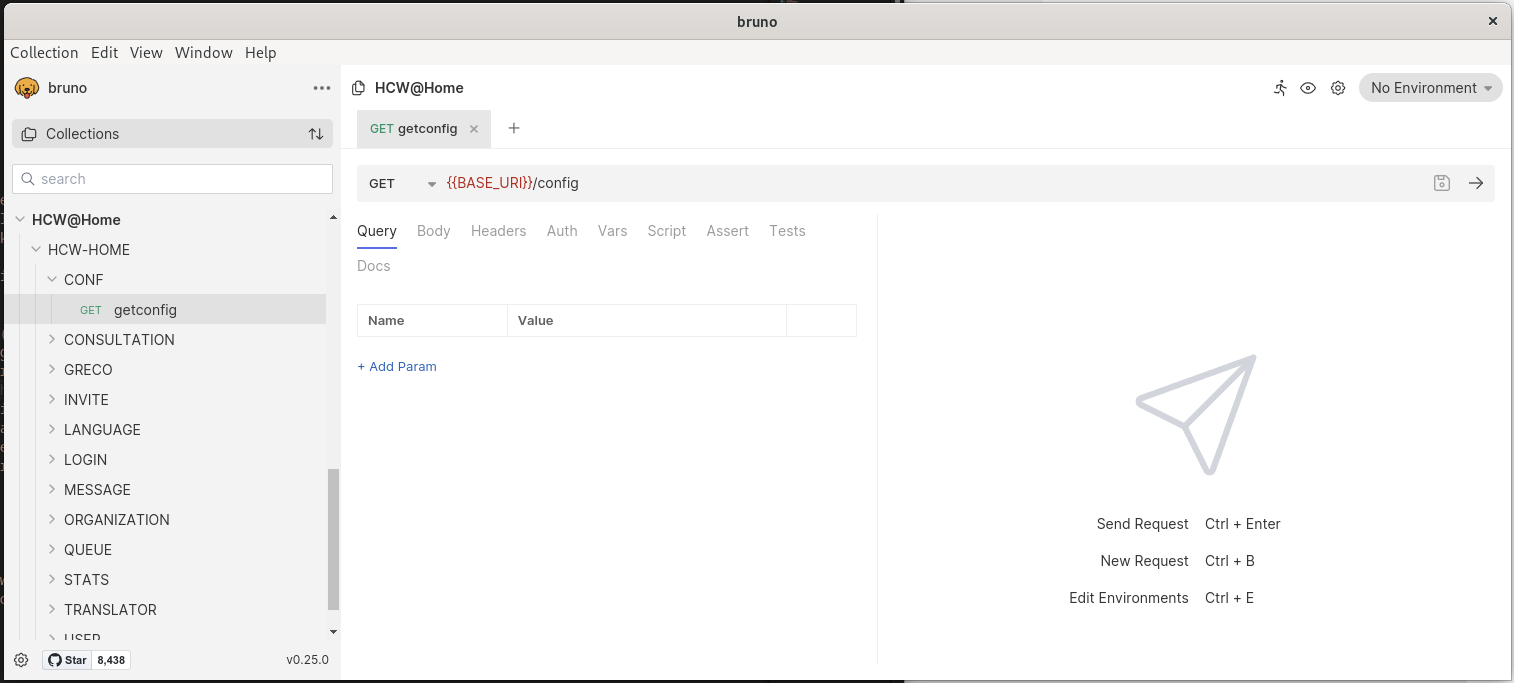This screenshot has width=1514, height=683.
Task: Switch to the Body tab
Action: [434, 231]
